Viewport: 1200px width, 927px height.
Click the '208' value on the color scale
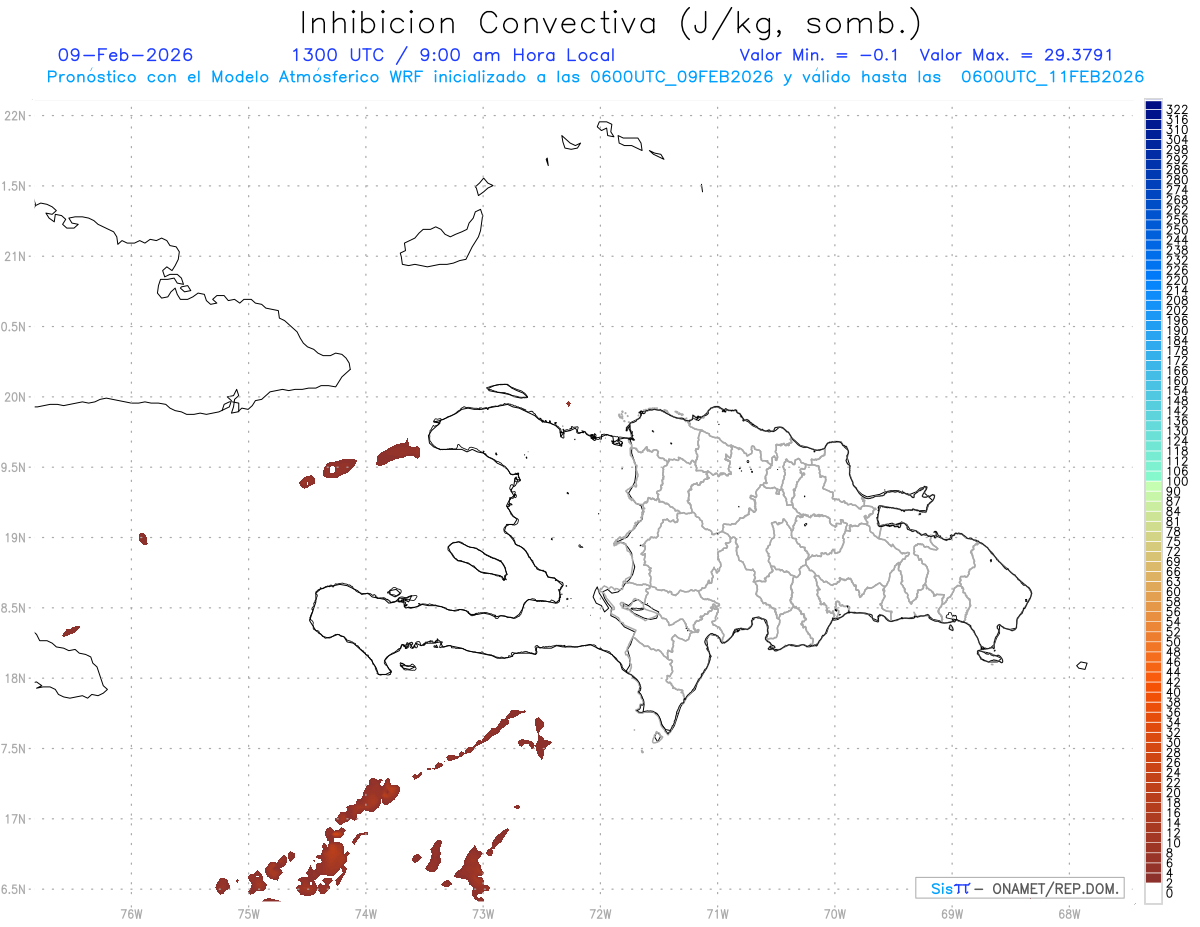(x=1177, y=300)
